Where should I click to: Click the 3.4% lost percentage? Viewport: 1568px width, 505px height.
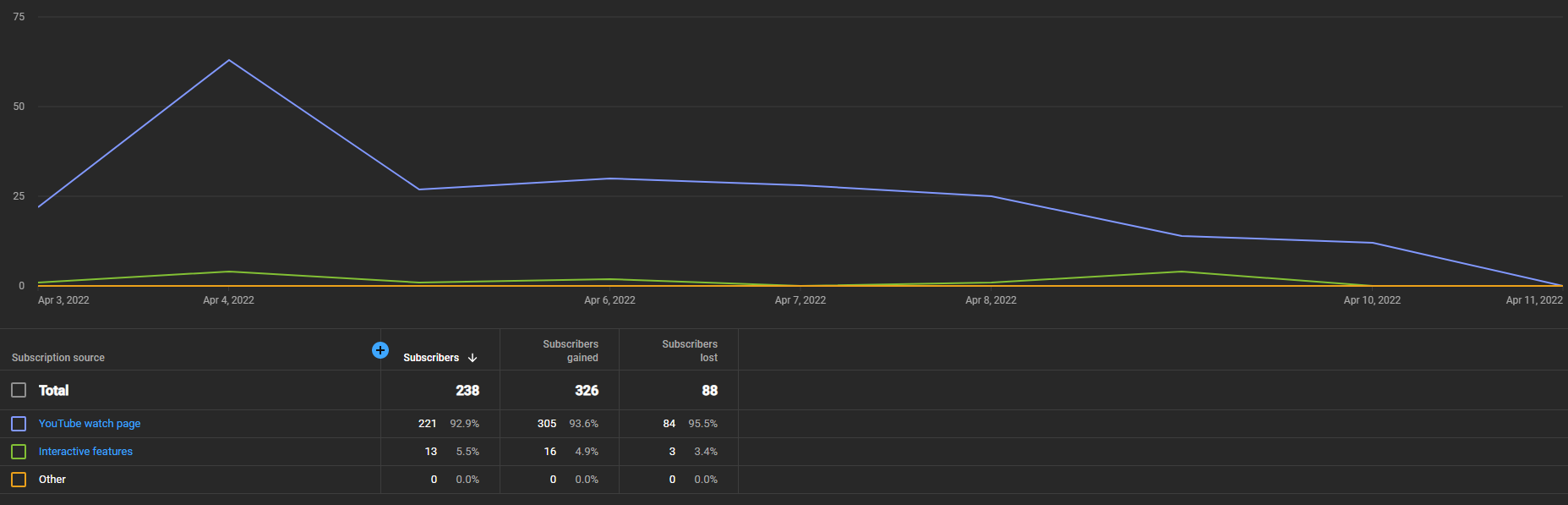point(706,452)
